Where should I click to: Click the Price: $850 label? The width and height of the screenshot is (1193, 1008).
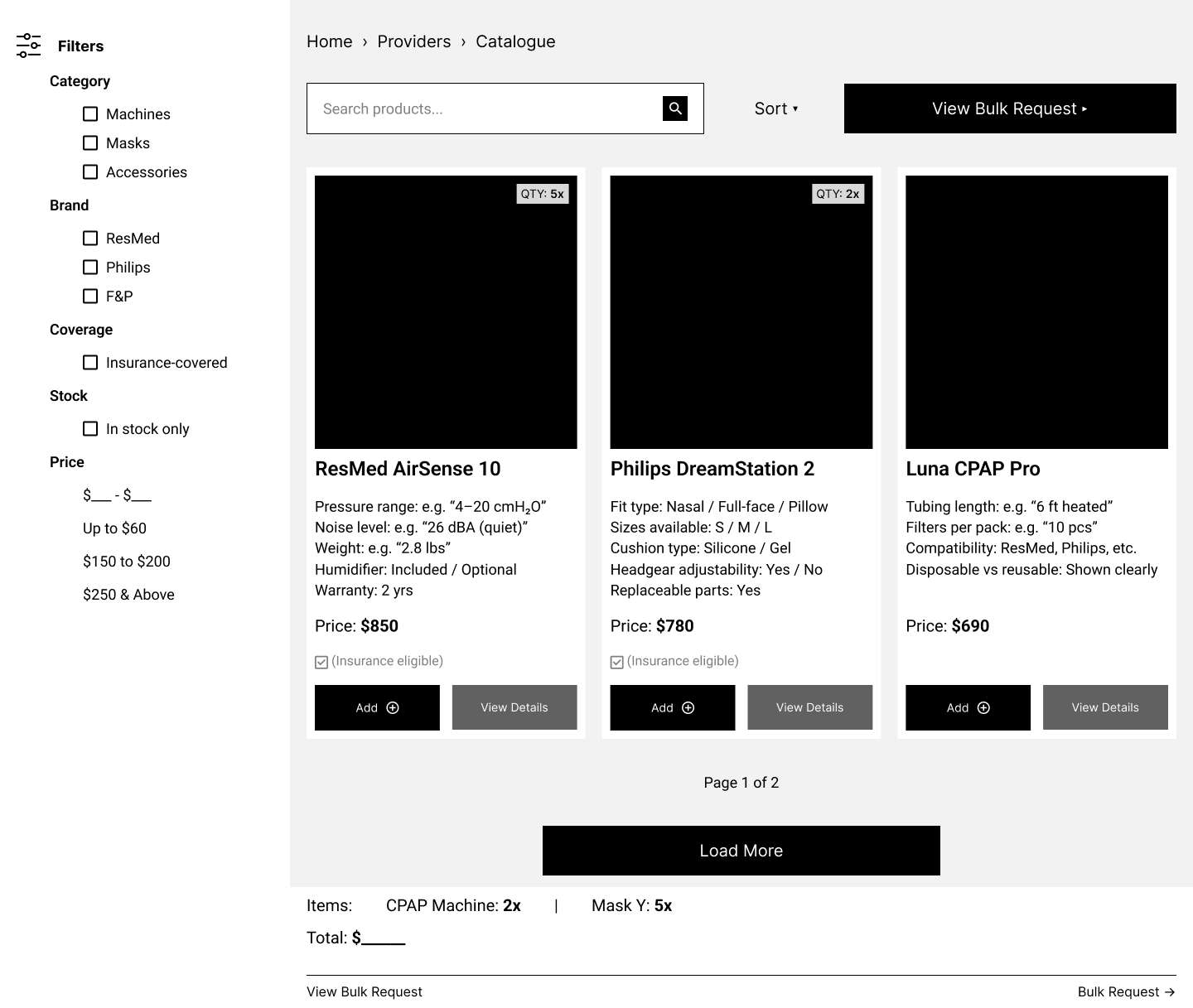coord(356,626)
